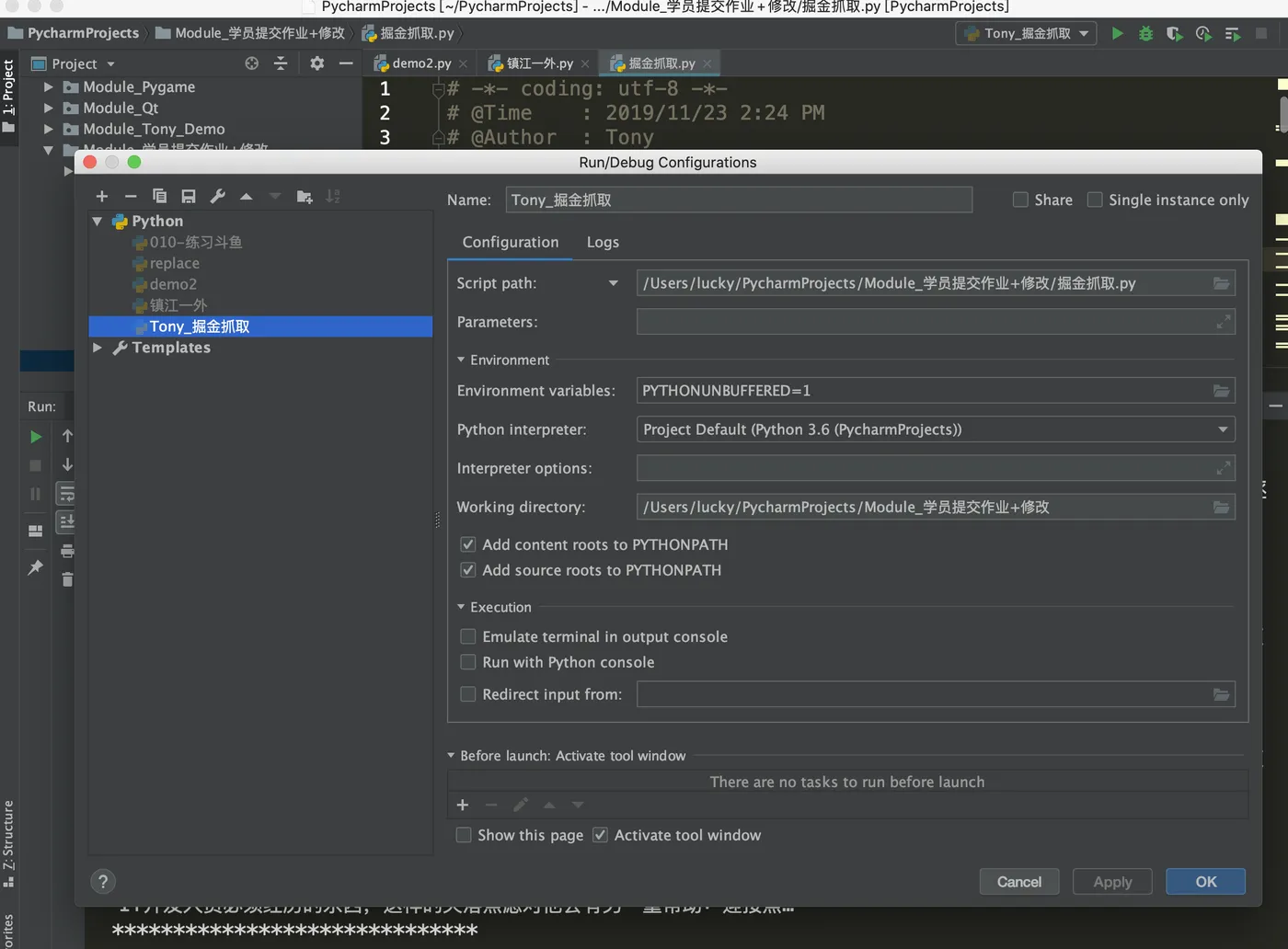Viewport: 1288px width, 949px height.
Task: Open Structure side tool tab
Action: pos(8,842)
